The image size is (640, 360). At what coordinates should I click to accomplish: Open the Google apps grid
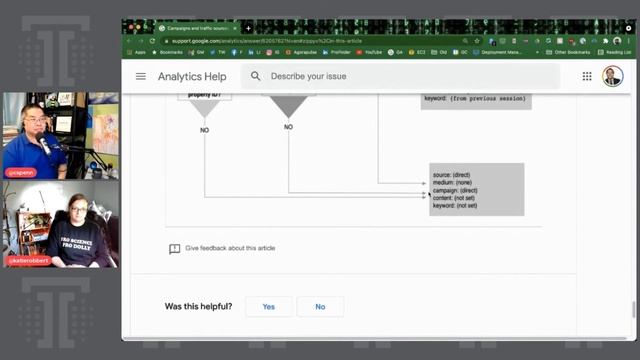(x=587, y=76)
